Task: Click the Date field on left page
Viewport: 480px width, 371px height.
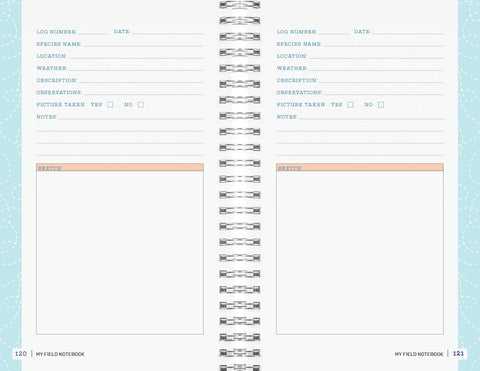Action: [x=168, y=32]
